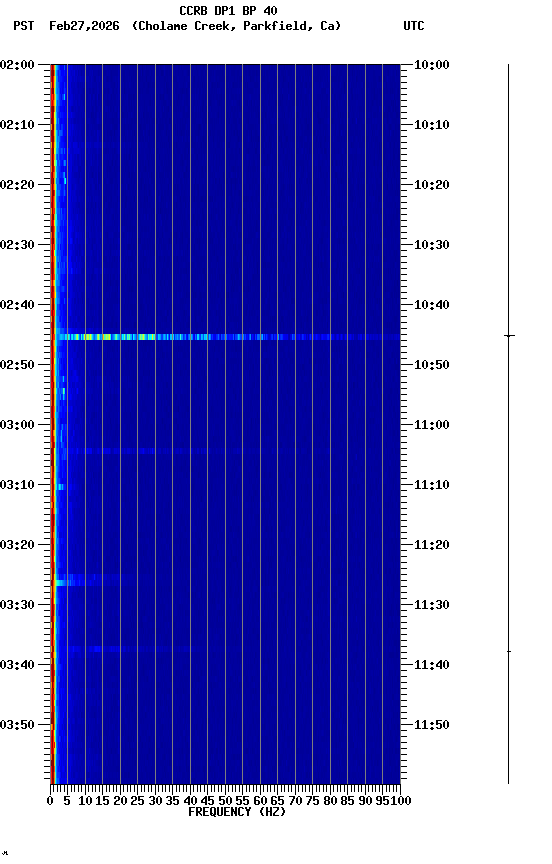Click the frequency axis label '100'
552x864 pixels.
pyautogui.click(x=401, y=801)
